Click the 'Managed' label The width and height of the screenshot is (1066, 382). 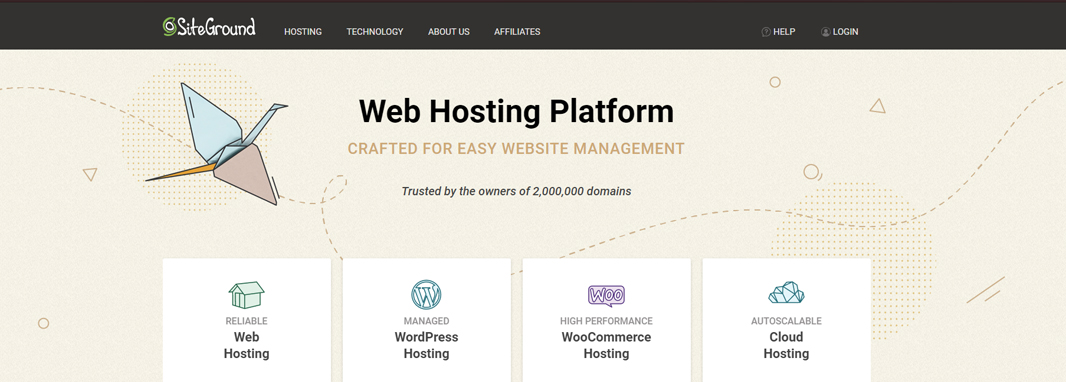tap(426, 321)
